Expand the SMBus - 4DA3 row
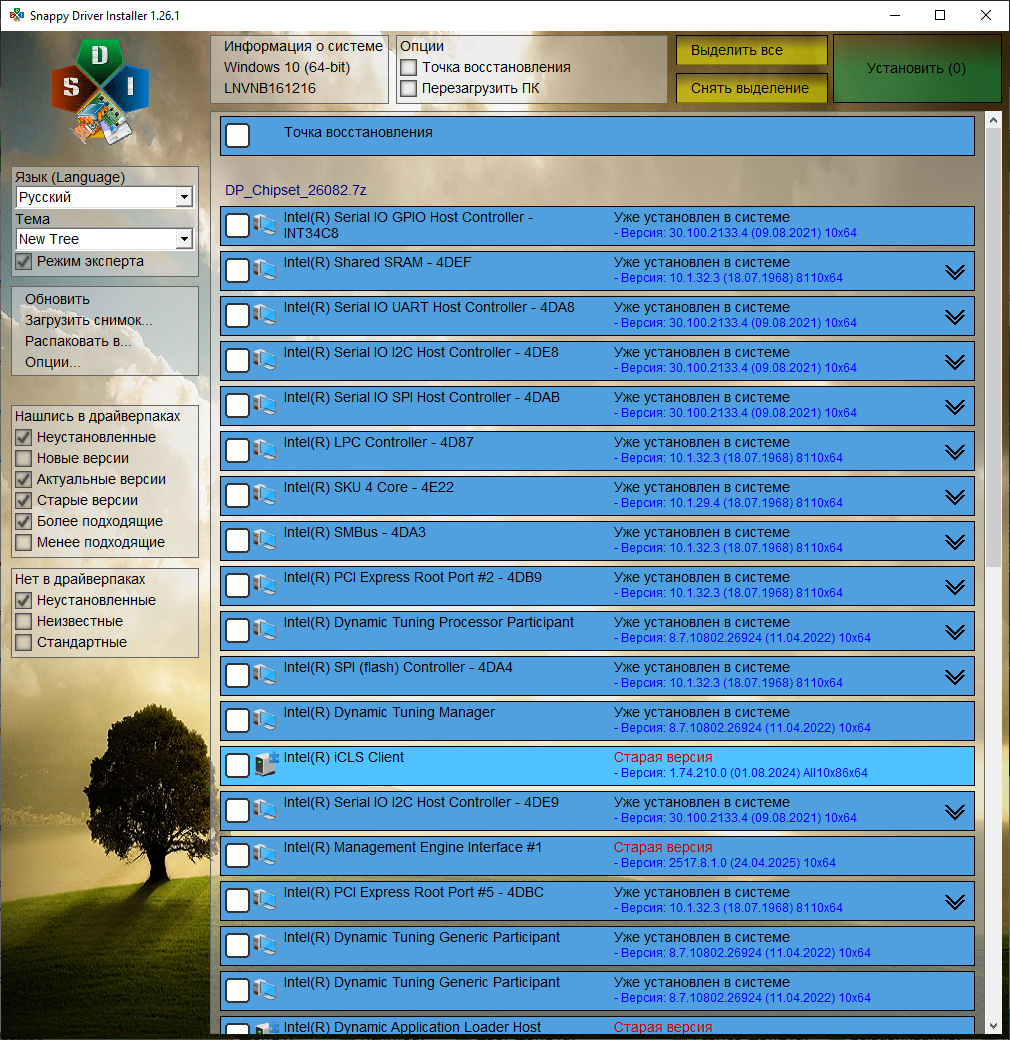Viewport: 1010px width, 1040px height. click(955, 543)
